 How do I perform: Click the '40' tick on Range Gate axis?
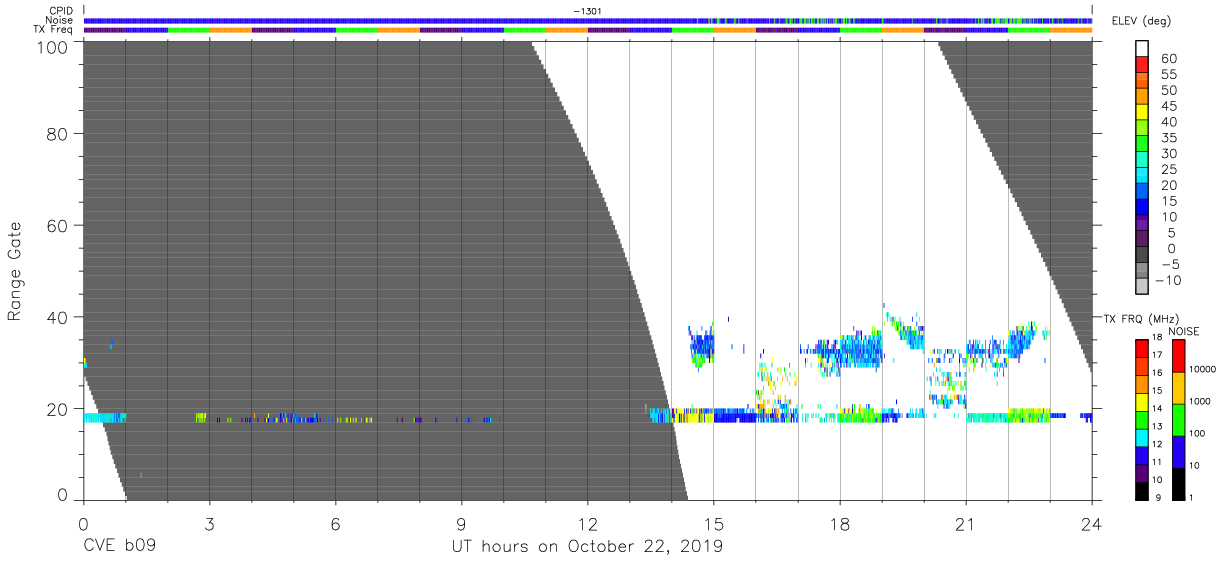click(56, 317)
